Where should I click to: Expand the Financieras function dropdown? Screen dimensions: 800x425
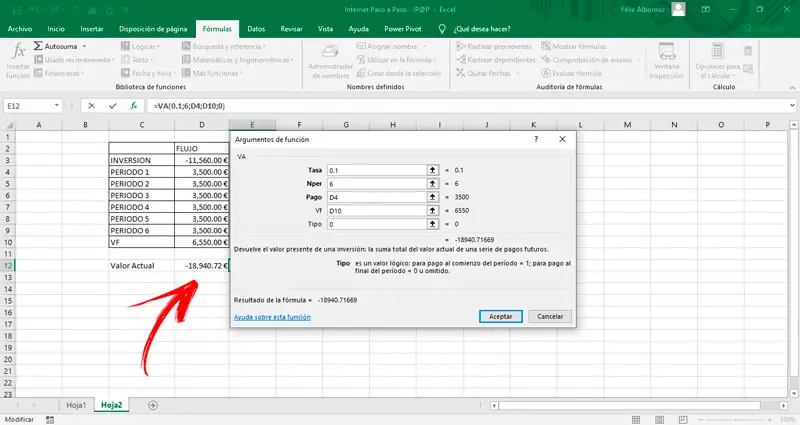[x=62, y=73]
